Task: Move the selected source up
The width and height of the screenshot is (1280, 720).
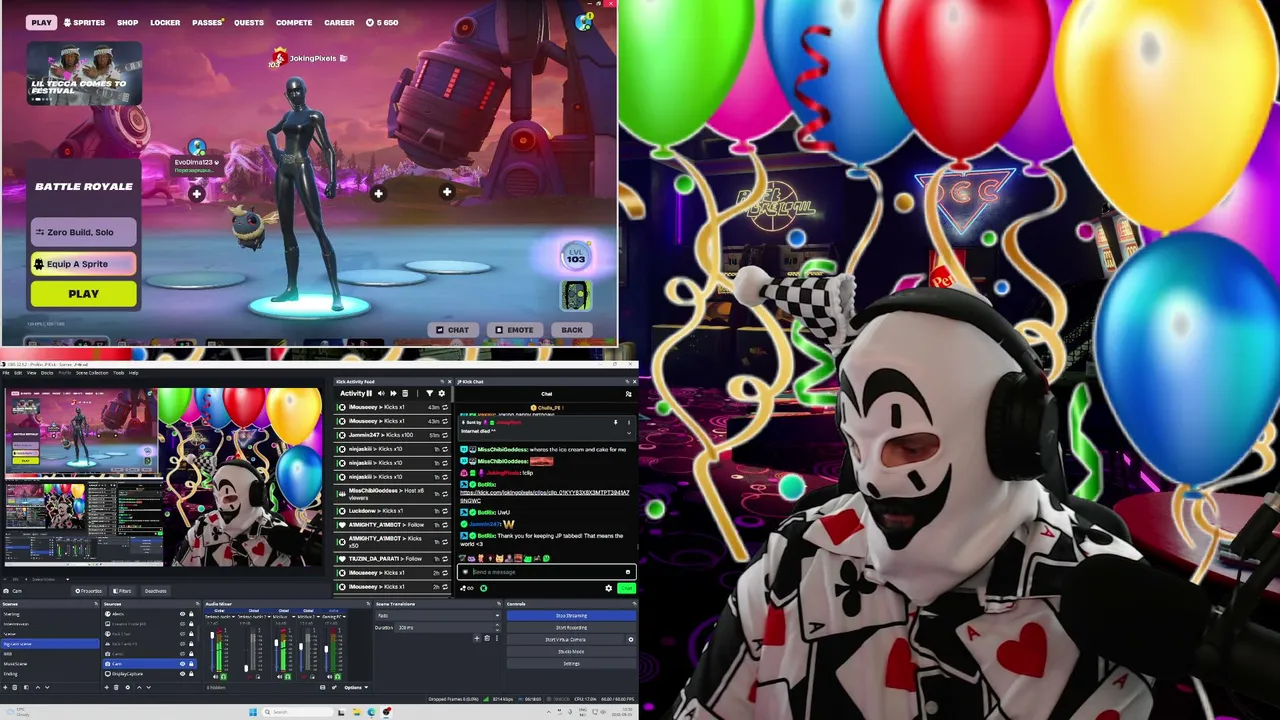Action: tap(138, 687)
